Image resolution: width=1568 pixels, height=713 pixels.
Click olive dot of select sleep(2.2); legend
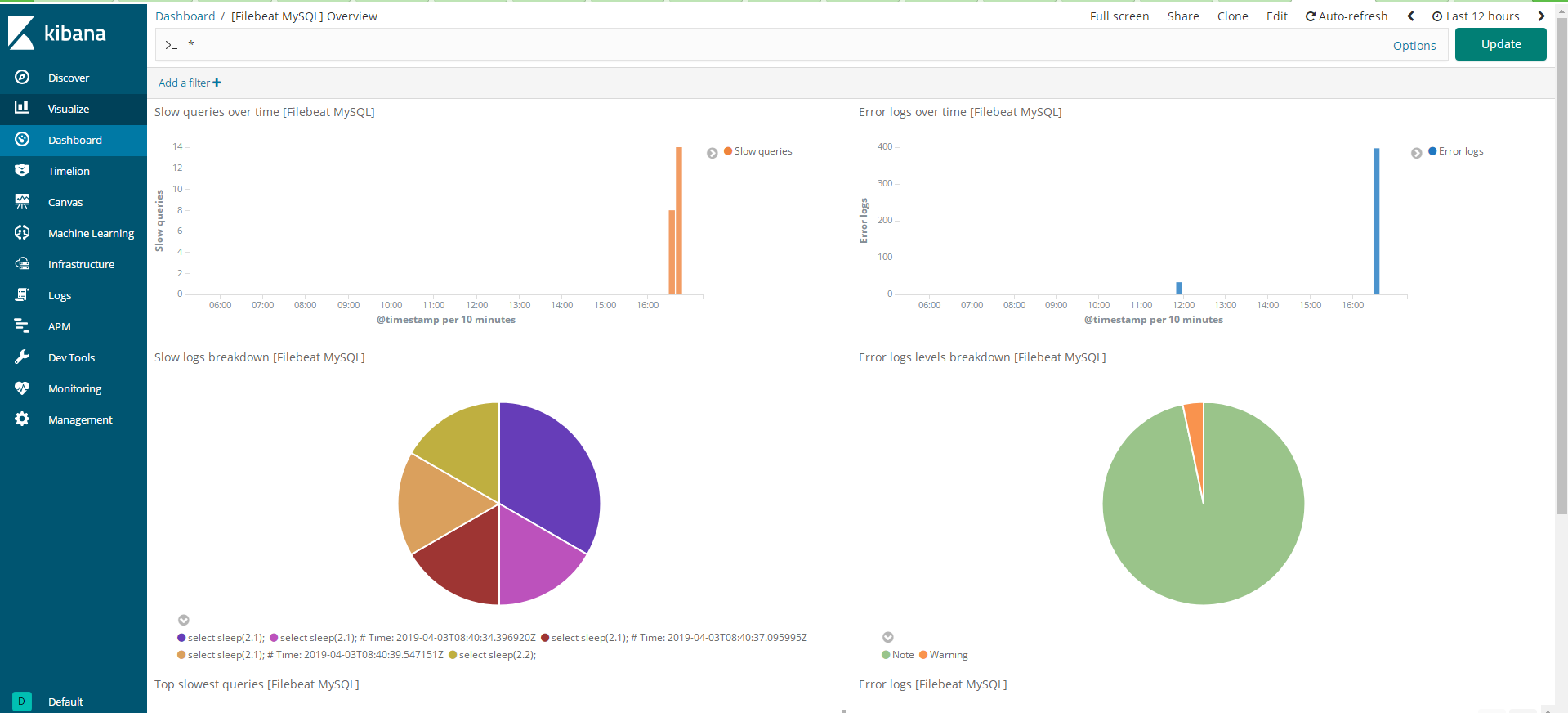453,655
